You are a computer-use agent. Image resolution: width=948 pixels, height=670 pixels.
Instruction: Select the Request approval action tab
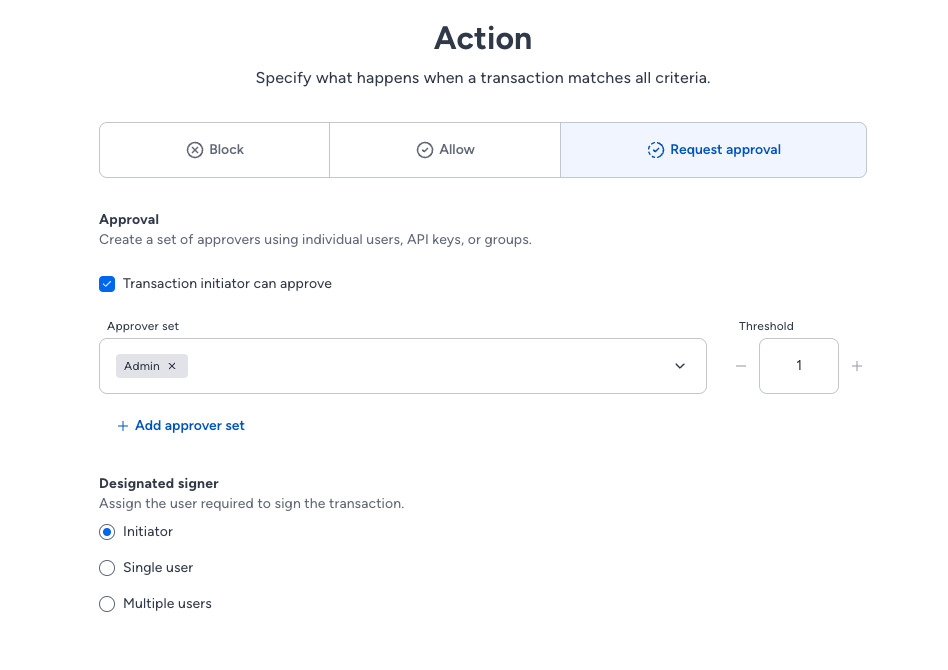click(713, 150)
